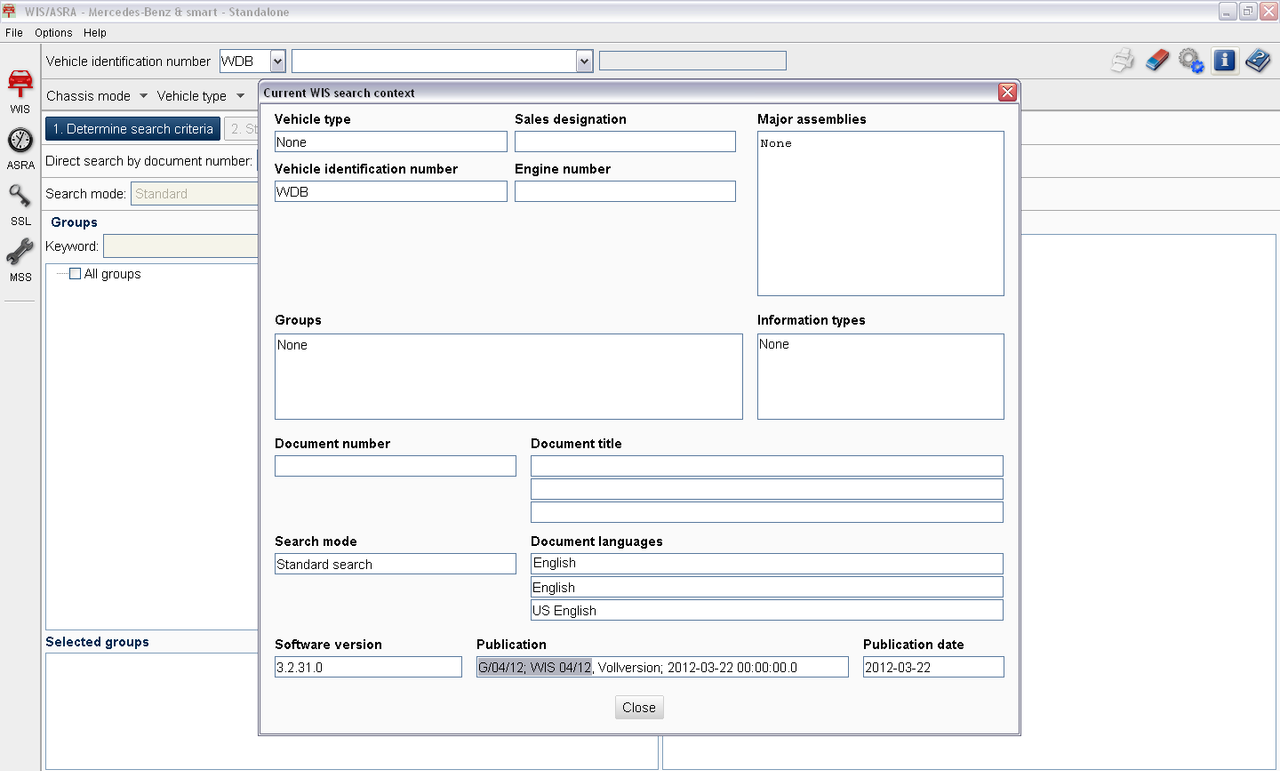Screen dimensions: 1280x771
Task: Click the first Document title field
Action: (767, 466)
